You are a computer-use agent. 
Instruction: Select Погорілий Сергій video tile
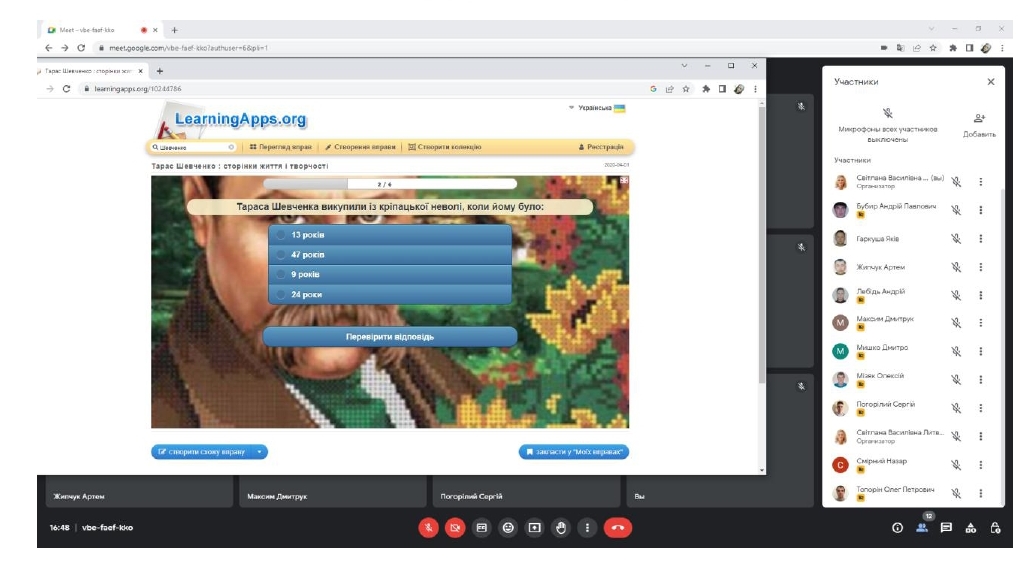[x=527, y=491]
